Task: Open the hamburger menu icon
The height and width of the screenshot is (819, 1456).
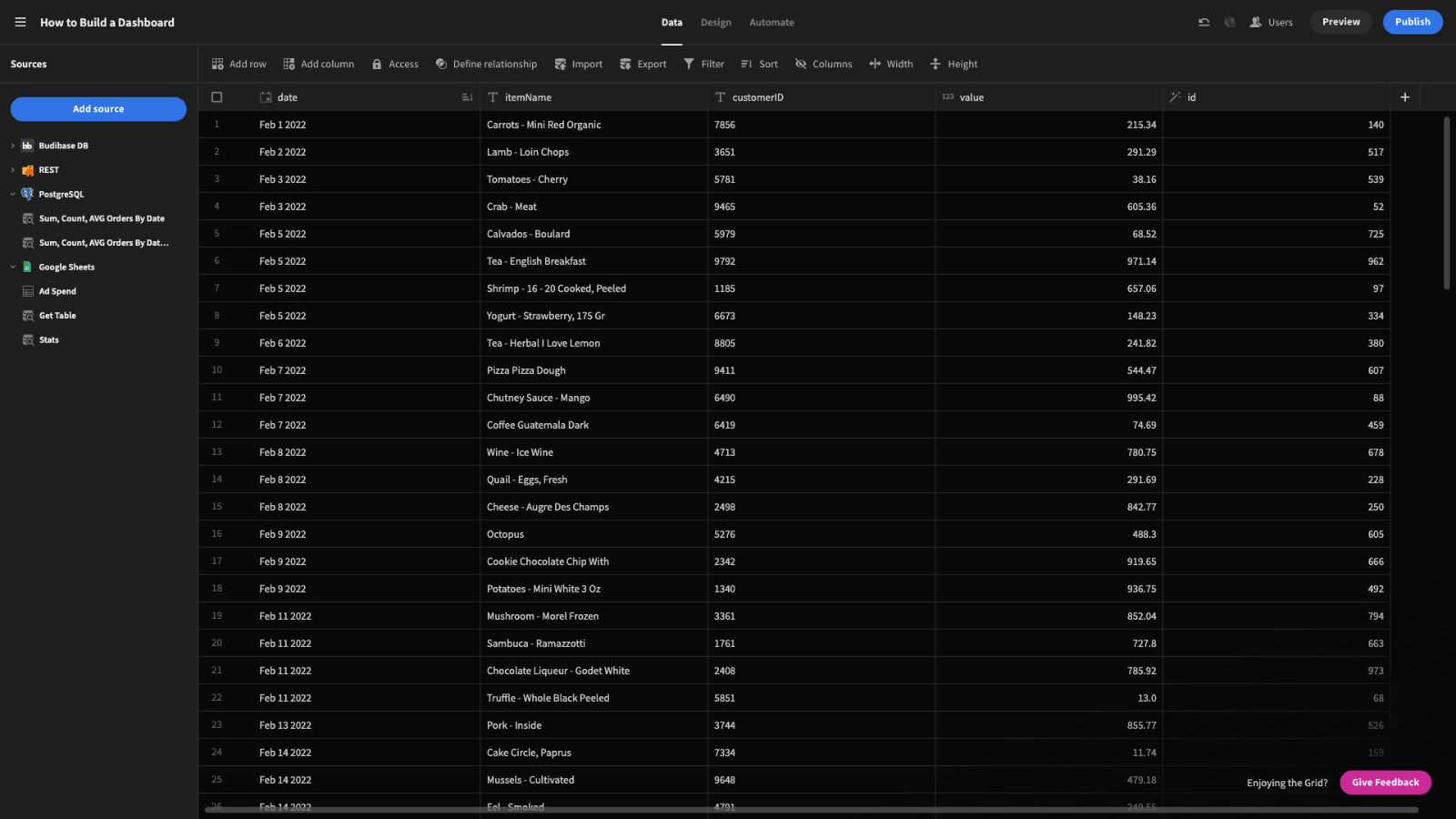Action: click(20, 22)
